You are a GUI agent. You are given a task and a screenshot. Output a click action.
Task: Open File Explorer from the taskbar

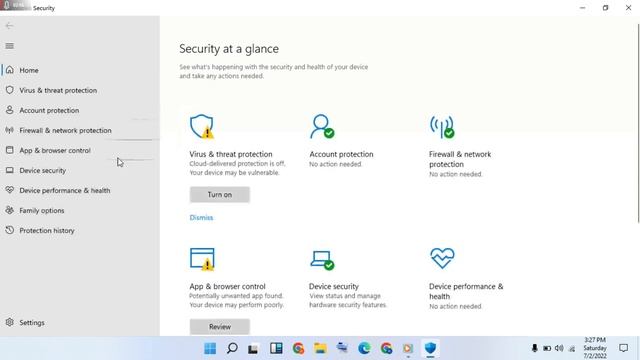(x=320, y=348)
